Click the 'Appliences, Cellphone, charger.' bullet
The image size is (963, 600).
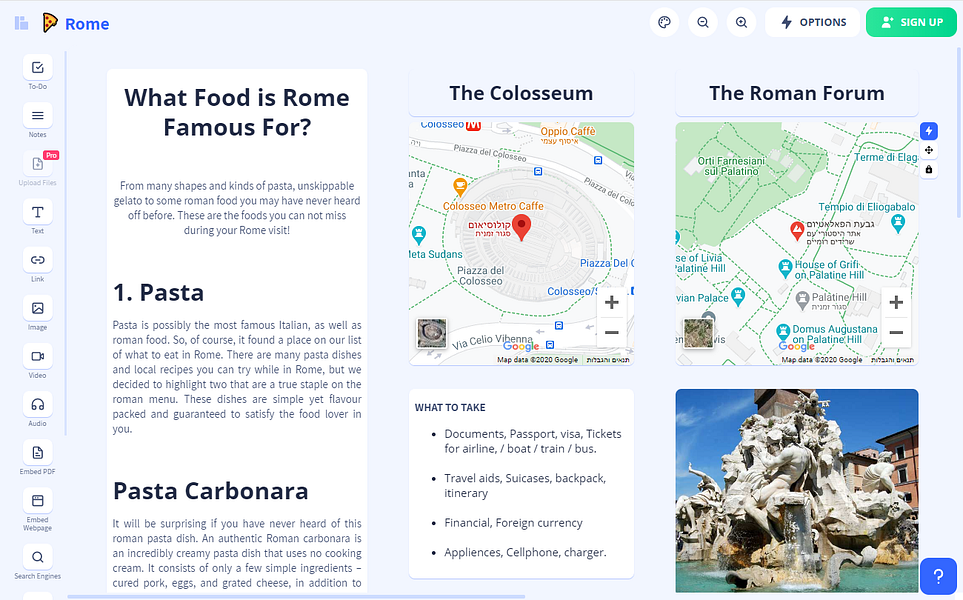click(x=525, y=552)
